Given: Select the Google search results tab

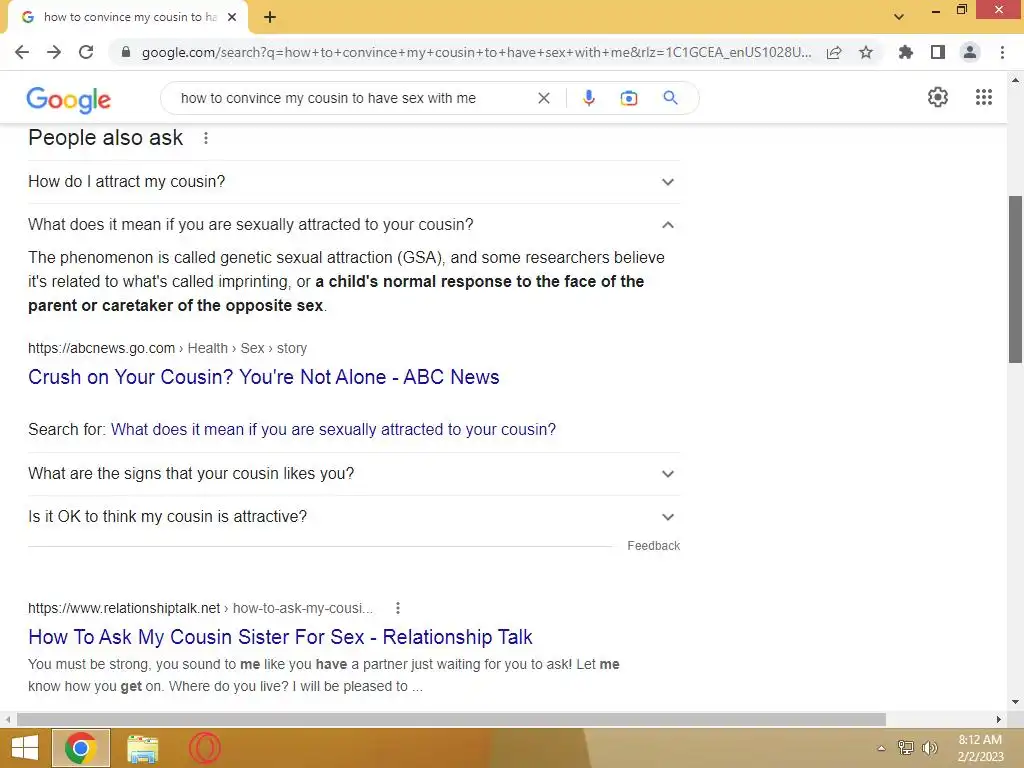Looking at the screenshot, I should click(x=127, y=17).
